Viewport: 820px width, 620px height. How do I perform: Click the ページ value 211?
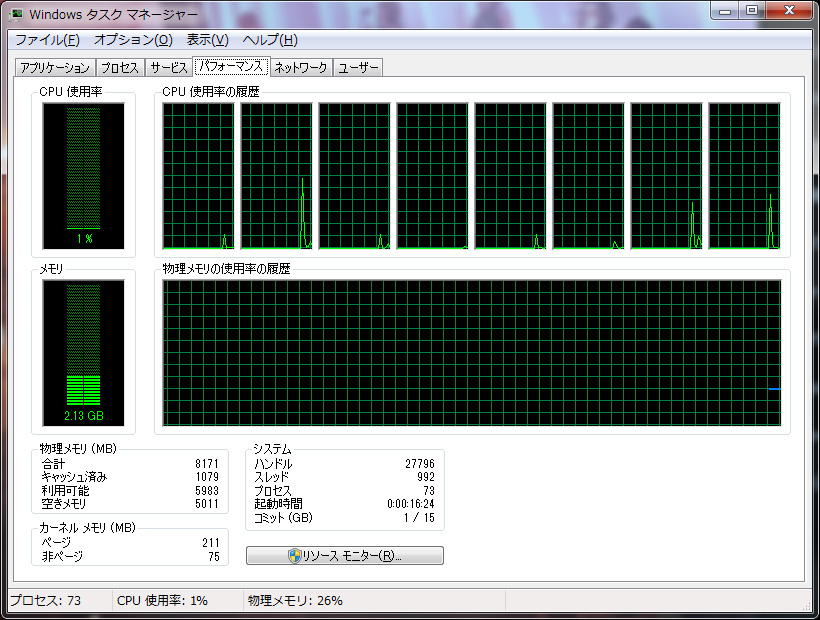click(211, 543)
